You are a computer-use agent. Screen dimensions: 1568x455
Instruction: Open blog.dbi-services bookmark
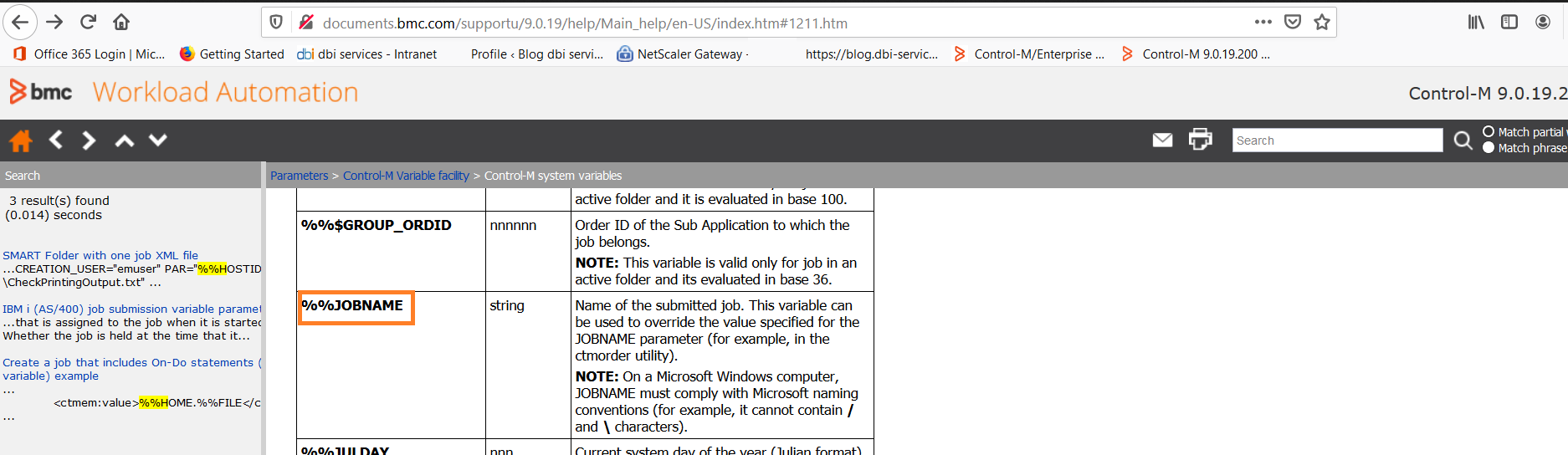point(871,54)
